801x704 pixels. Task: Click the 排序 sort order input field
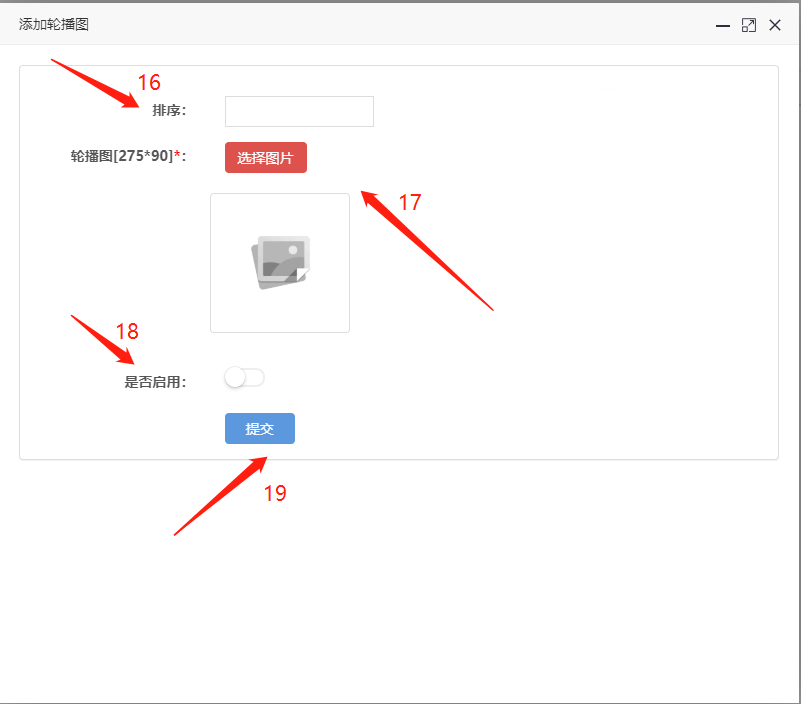tap(299, 111)
